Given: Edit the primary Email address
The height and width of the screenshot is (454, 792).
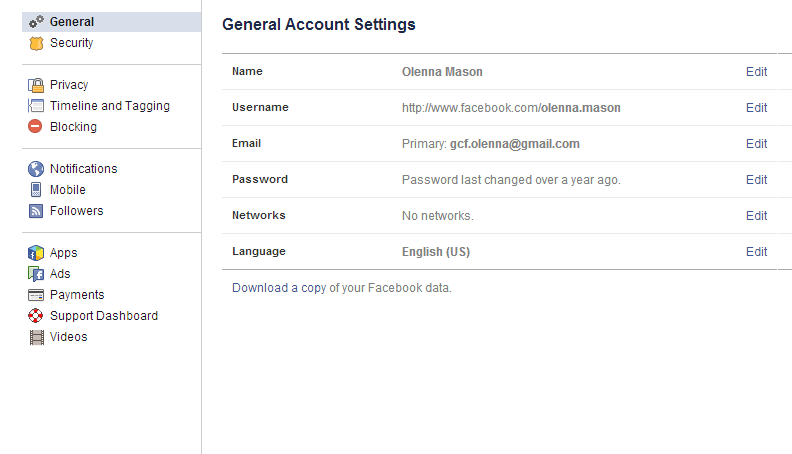Looking at the screenshot, I should coord(756,144).
